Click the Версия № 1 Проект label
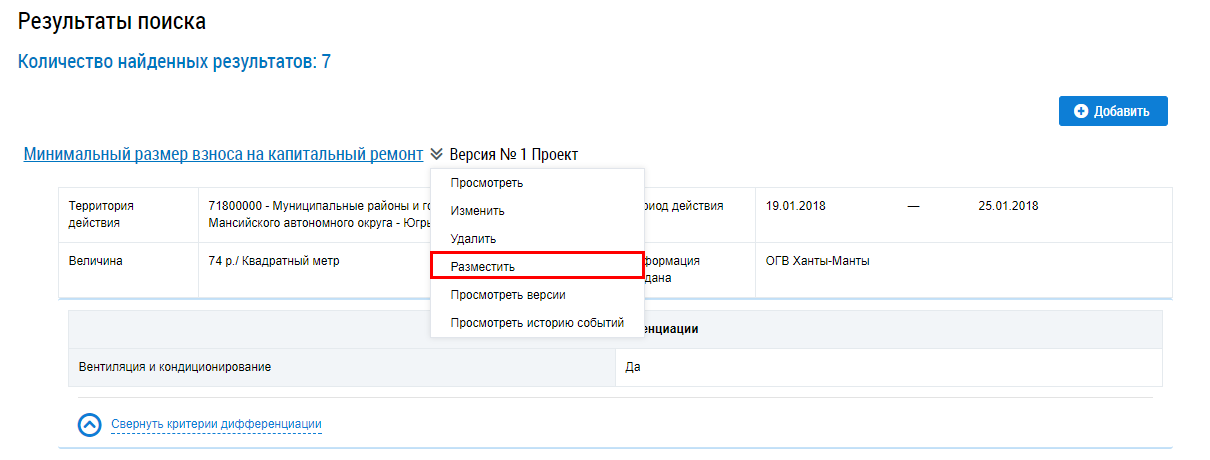 click(513, 155)
